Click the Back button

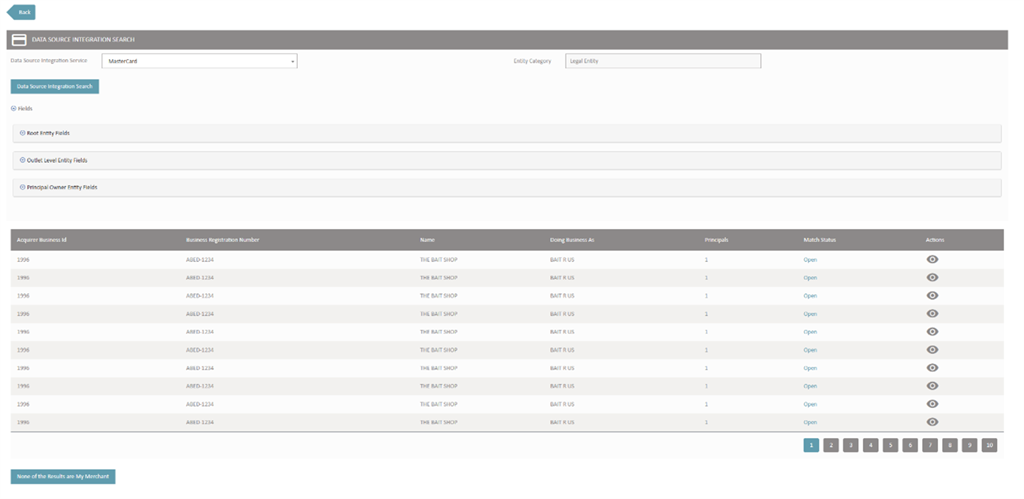22,12
